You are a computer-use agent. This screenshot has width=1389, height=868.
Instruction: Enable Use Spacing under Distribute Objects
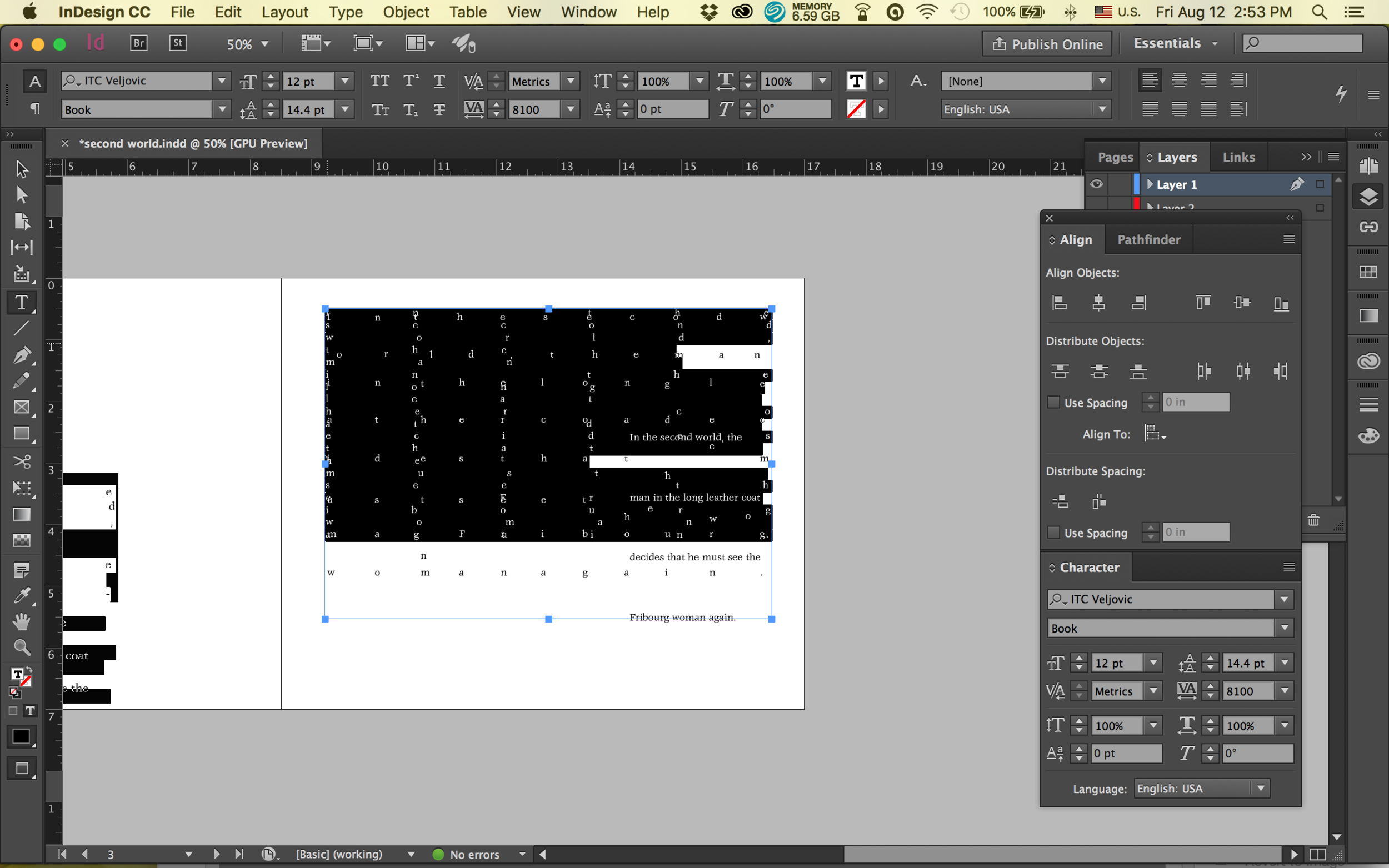click(x=1053, y=402)
